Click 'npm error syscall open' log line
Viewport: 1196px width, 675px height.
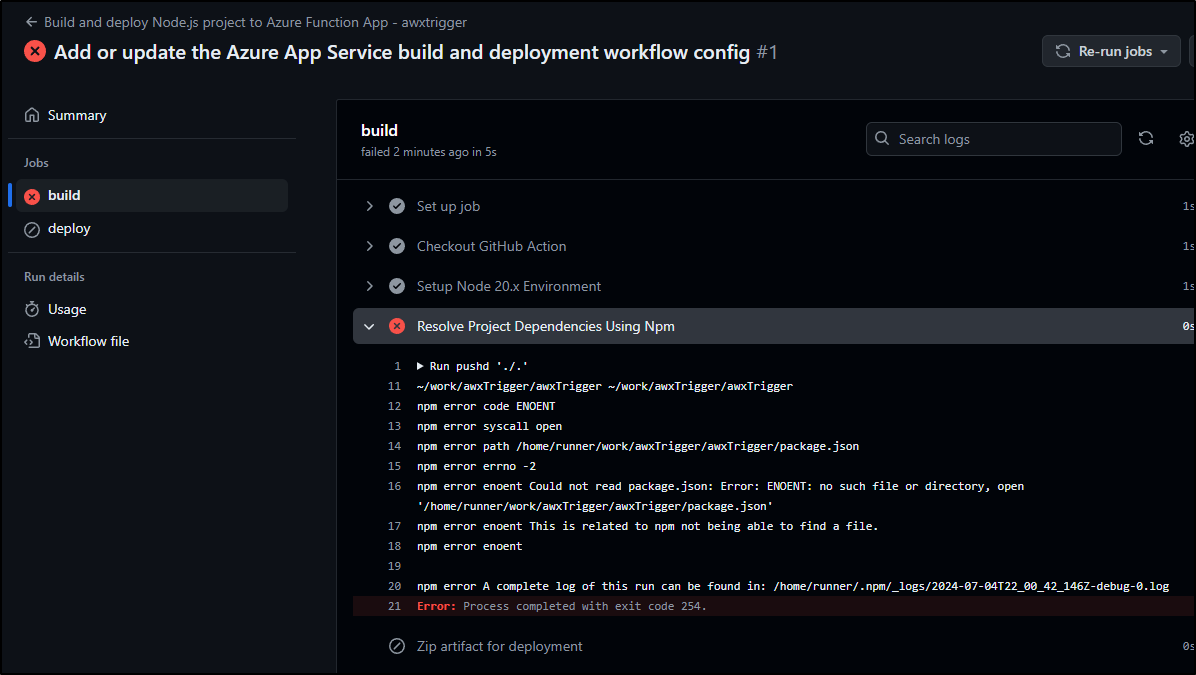[x=489, y=426]
